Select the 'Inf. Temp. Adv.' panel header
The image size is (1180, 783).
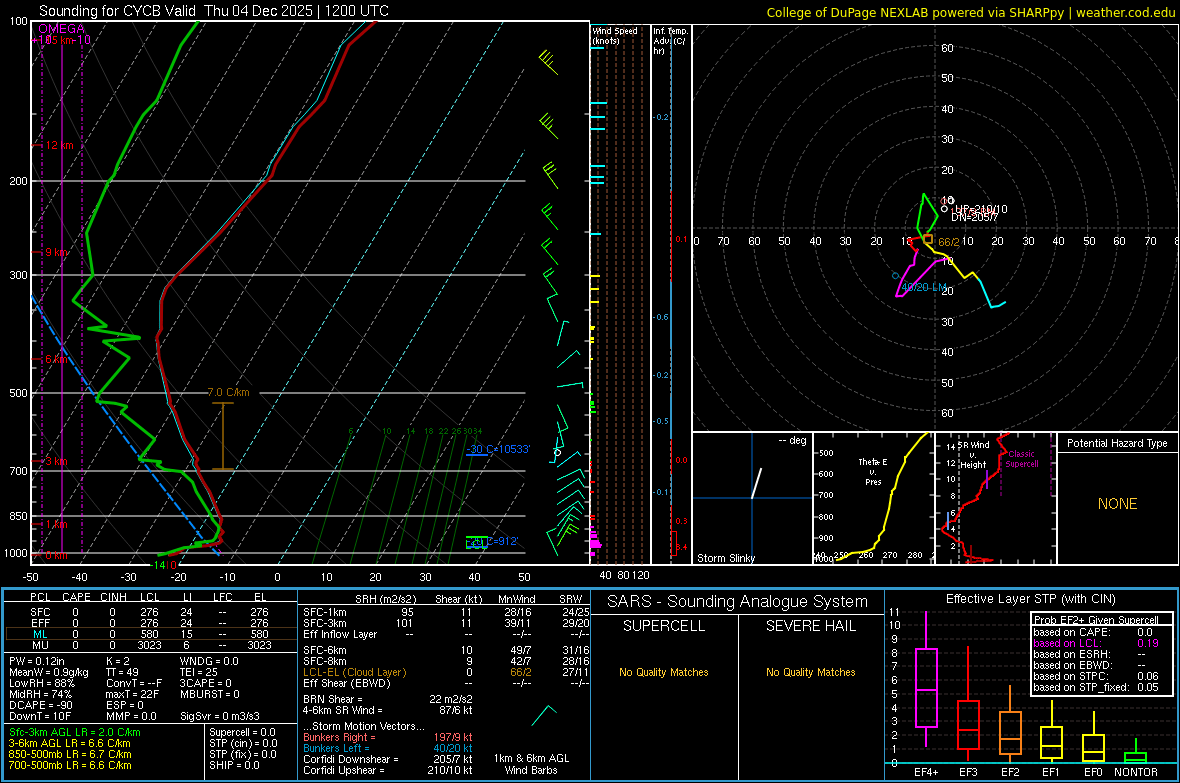671,41
